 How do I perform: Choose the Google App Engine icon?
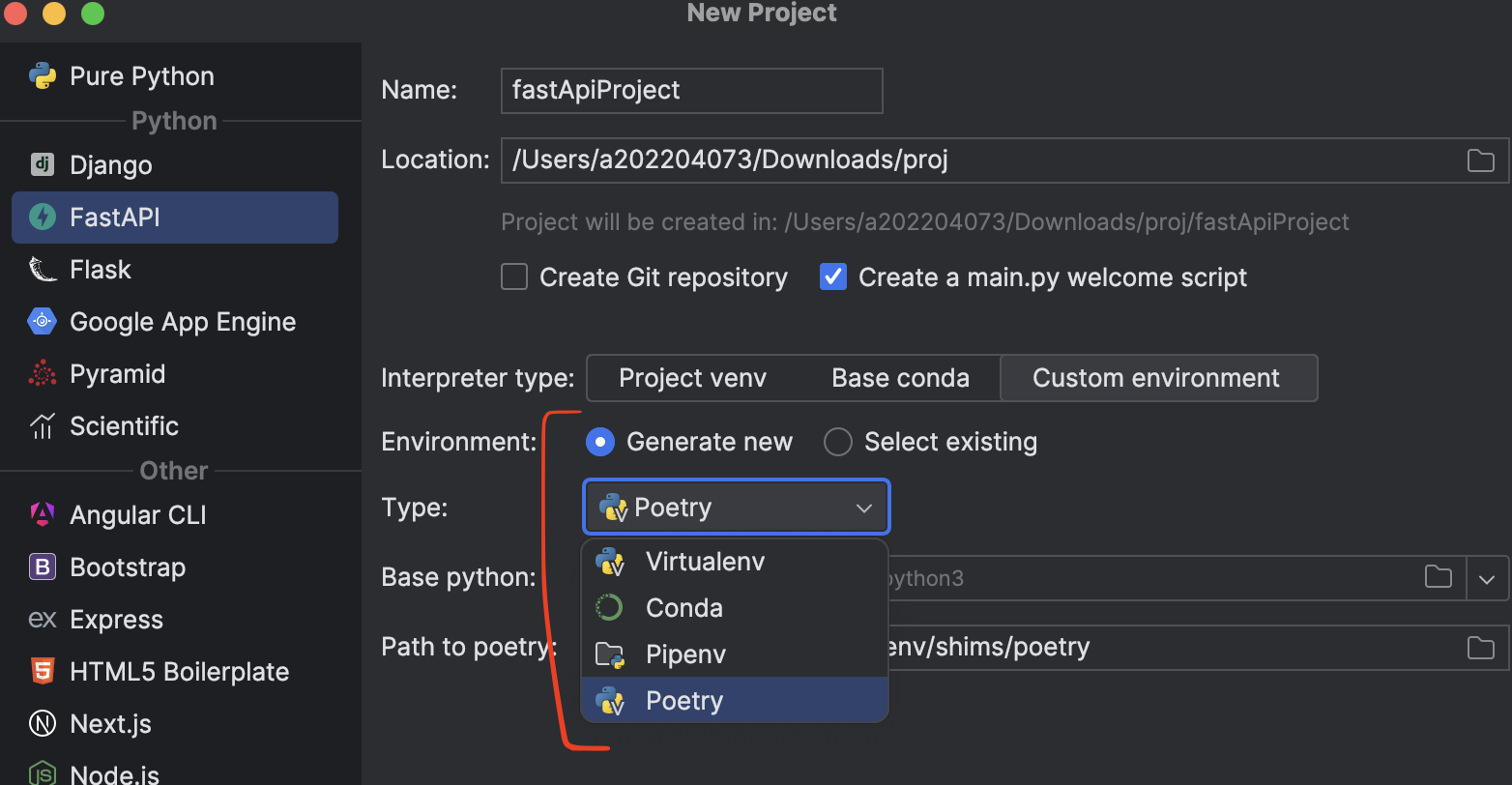pyautogui.click(x=43, y=321)
